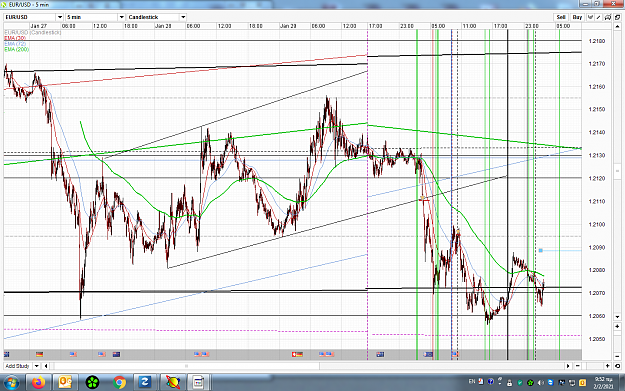Click the price scale minus button
625x391 pixels.
coord(617,356)
